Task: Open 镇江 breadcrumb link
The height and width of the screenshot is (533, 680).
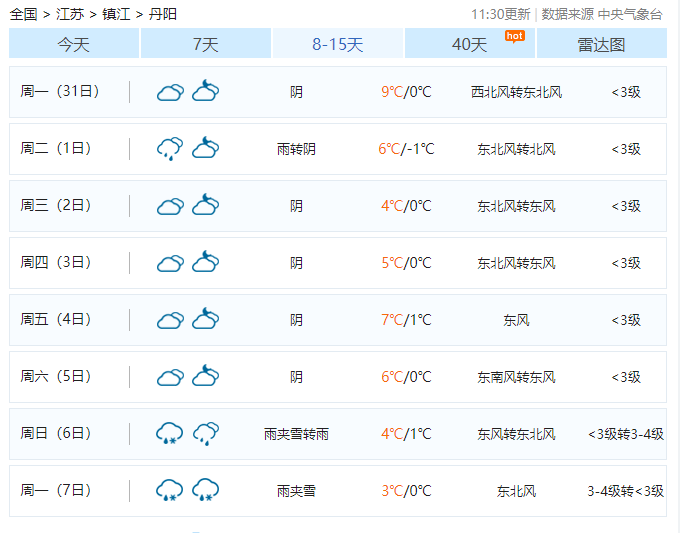Action: point(116,14)
